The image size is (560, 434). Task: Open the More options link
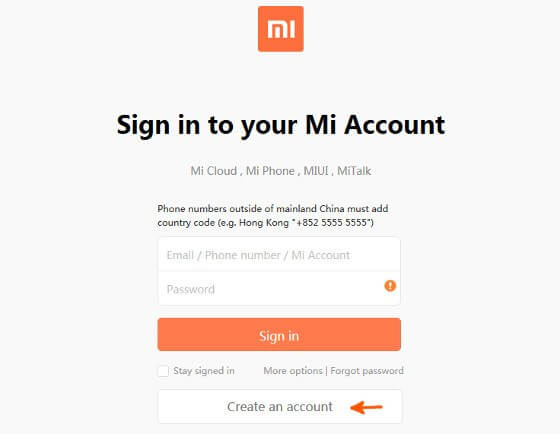point(293,371)
